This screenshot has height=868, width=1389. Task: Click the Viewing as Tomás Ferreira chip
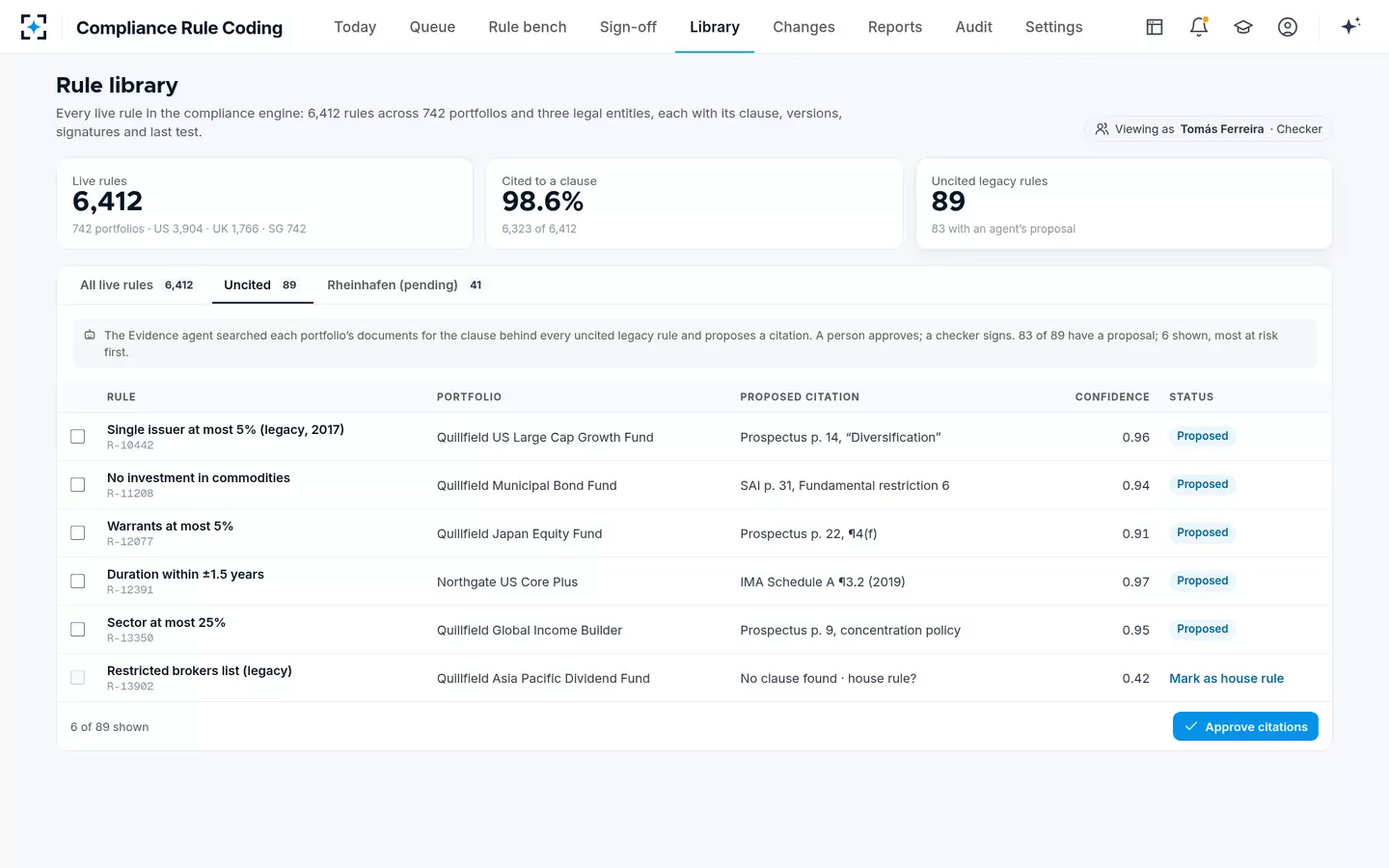coord(1209,129)
